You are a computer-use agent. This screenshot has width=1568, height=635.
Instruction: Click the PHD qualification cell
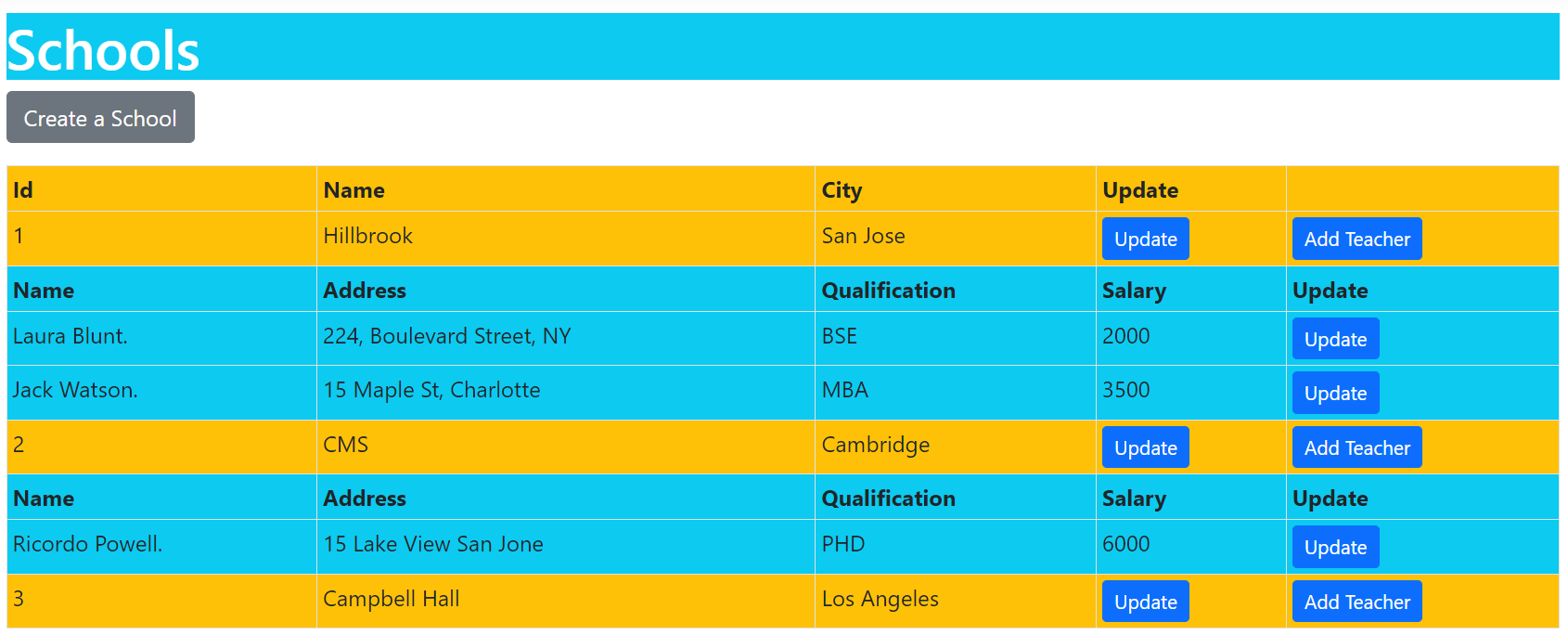click(955, 547)
